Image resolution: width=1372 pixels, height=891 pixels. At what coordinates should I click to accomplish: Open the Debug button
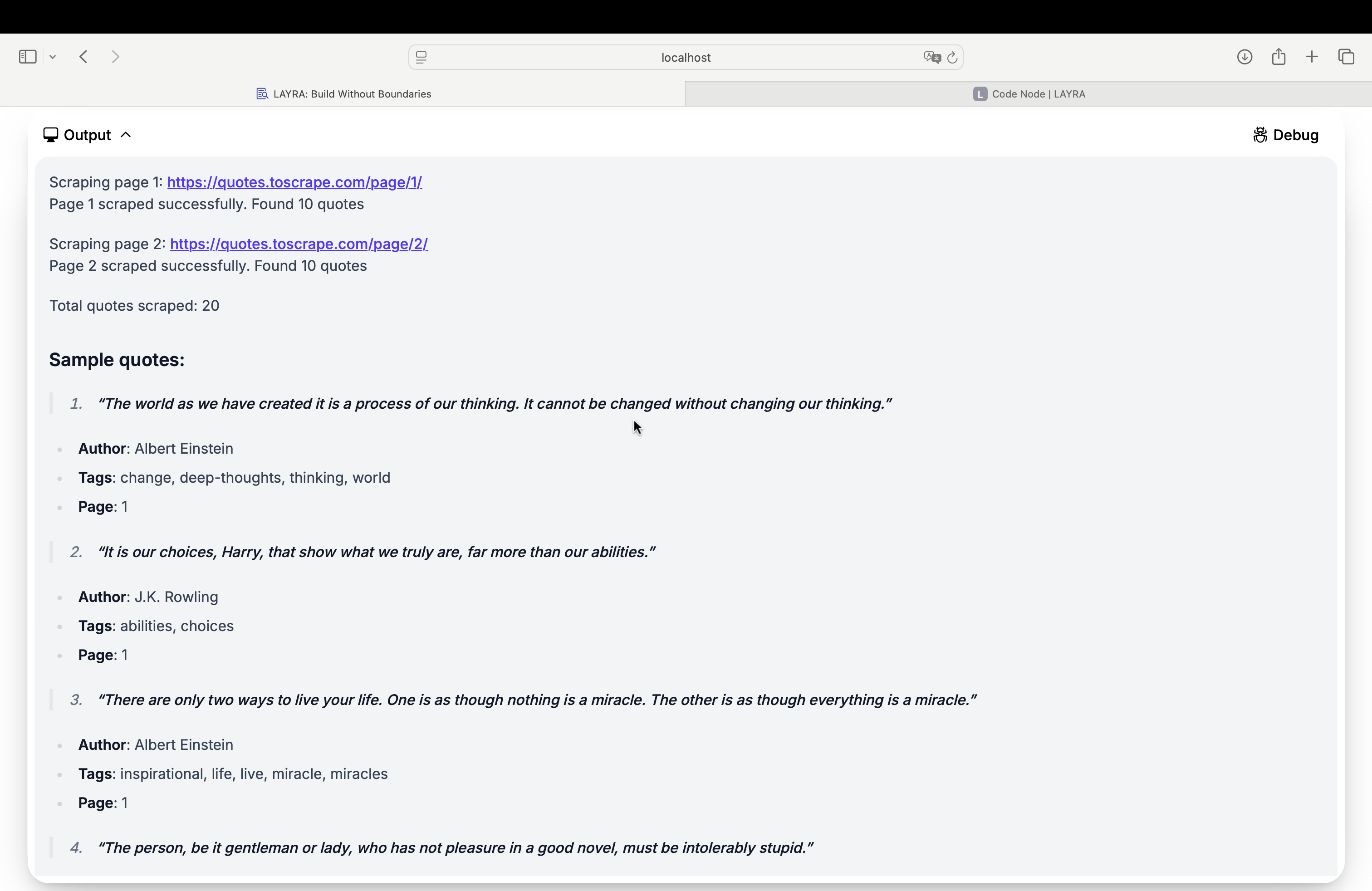[x=1285, y=135]
